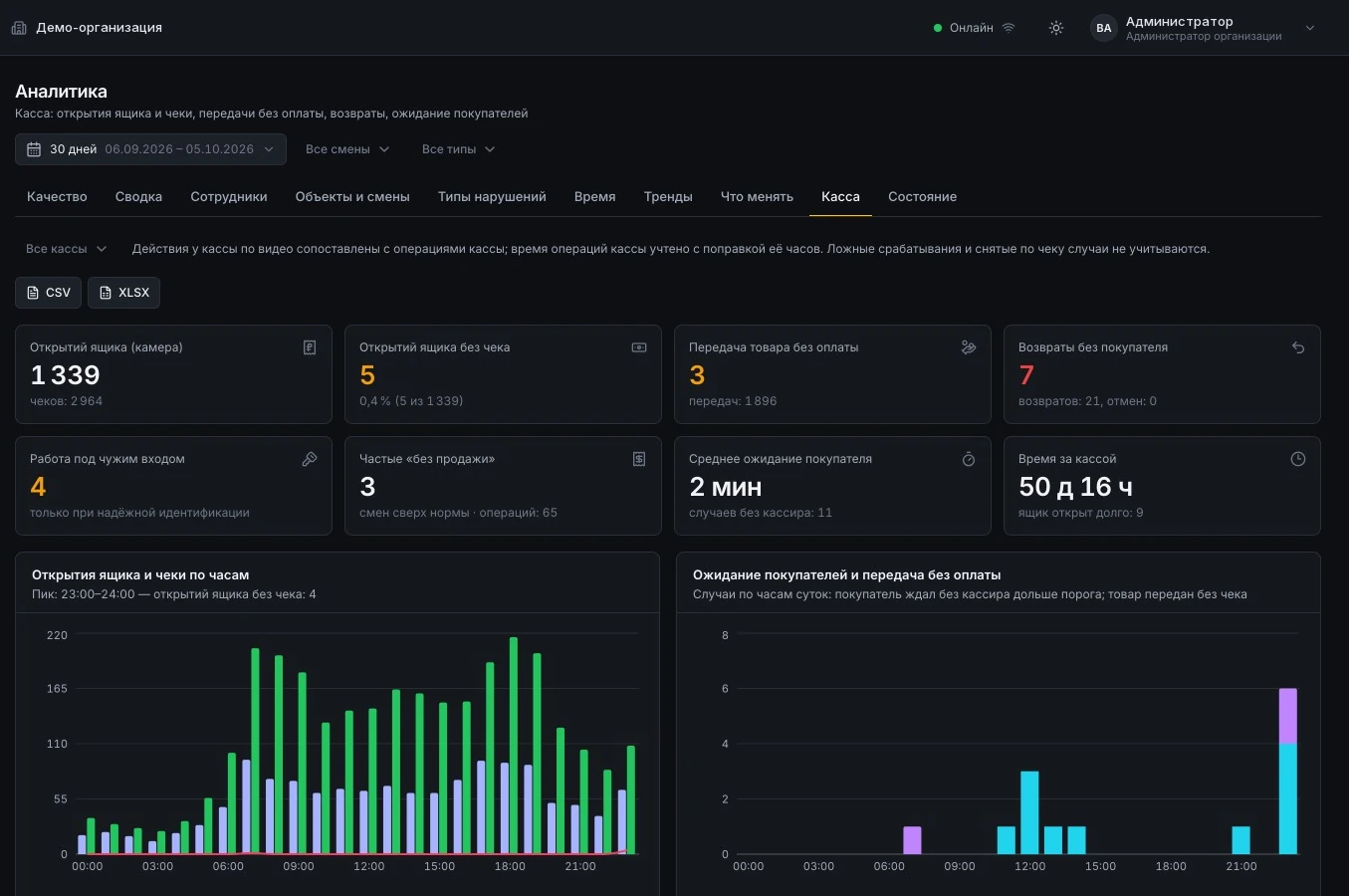1349x896 pixels.
Task: Switch to the Время tab
Action: tap(595, 197)
